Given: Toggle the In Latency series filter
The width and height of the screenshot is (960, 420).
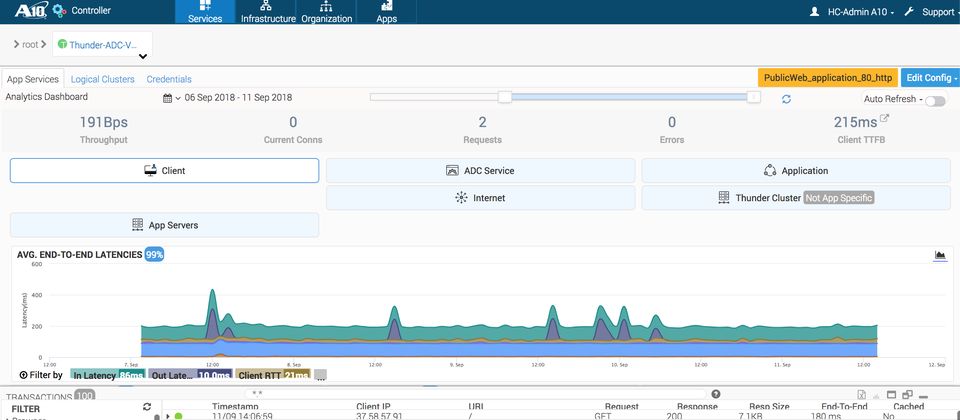Looking at the screenshot, I should pos(108,375).
